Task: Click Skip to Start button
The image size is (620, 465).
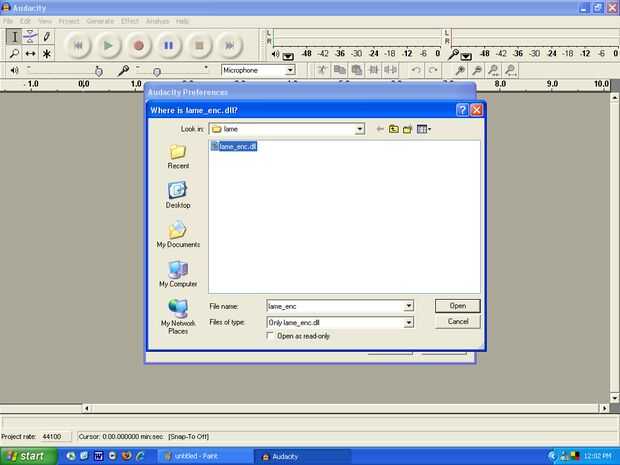Action: click(x=78, y=45)
